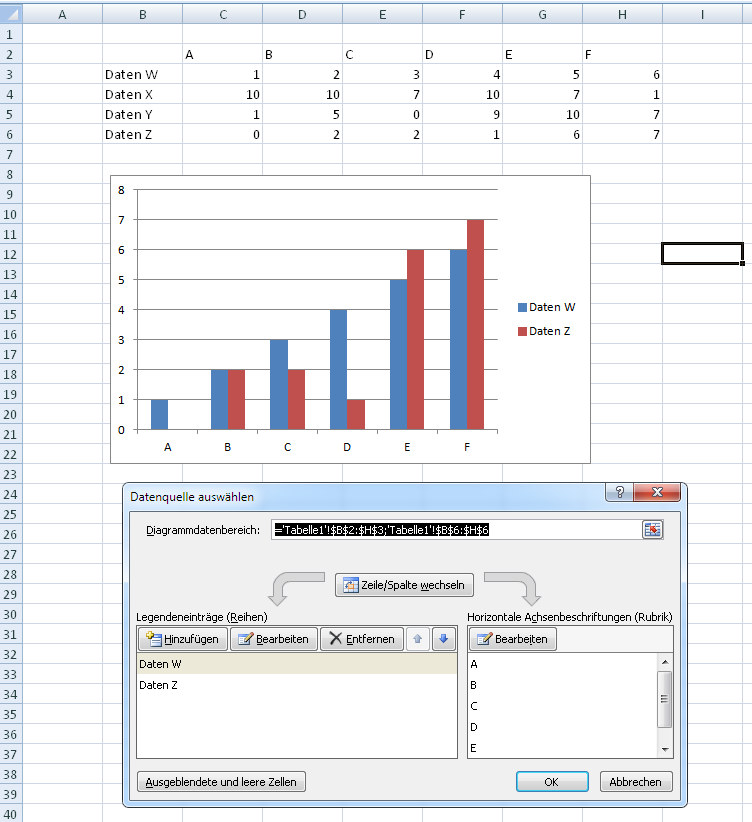This screenshot has width=752, height=822.
Task: Edit the horizontal axis labels with Bearbeiten
Action: pyautogui.click(x=512, y=639)
